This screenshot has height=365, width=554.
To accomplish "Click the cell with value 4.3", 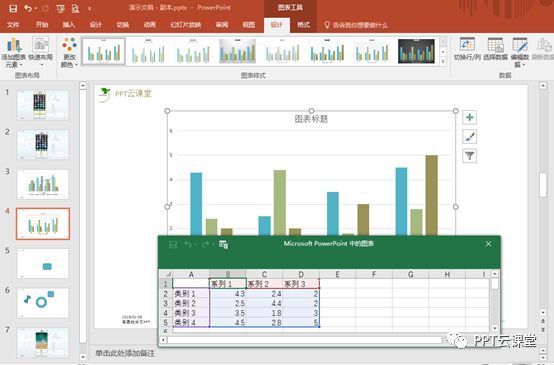I will tap(228, 294).
